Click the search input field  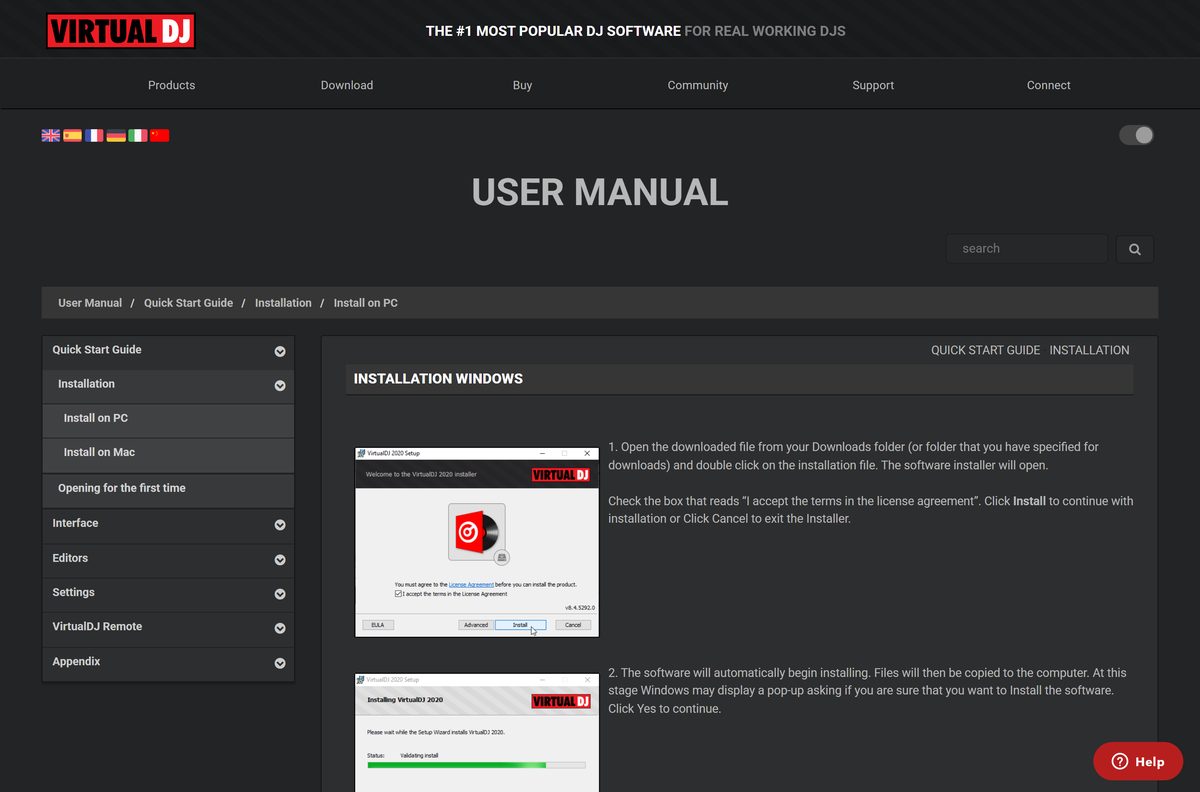pyautogui.click(x=1027, y=249)
